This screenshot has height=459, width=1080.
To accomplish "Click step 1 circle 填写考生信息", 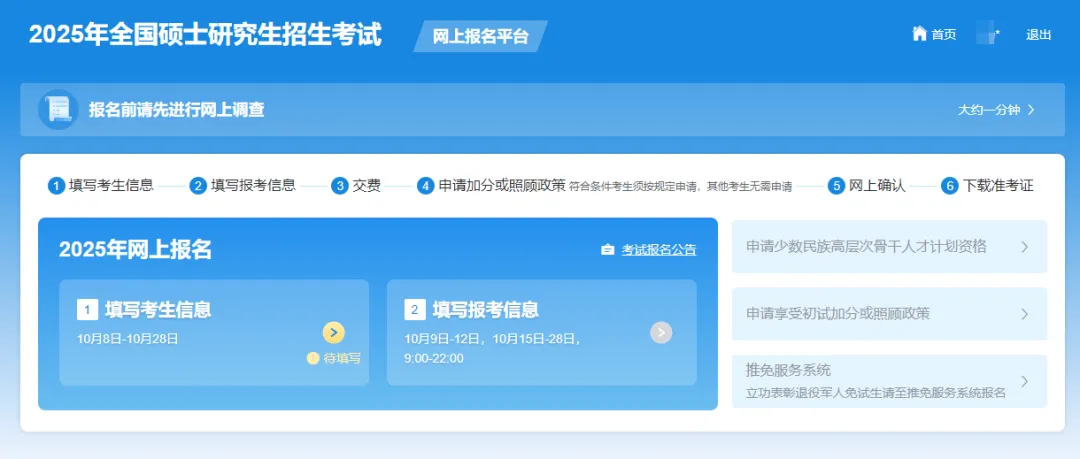I will tap(56, 186).
